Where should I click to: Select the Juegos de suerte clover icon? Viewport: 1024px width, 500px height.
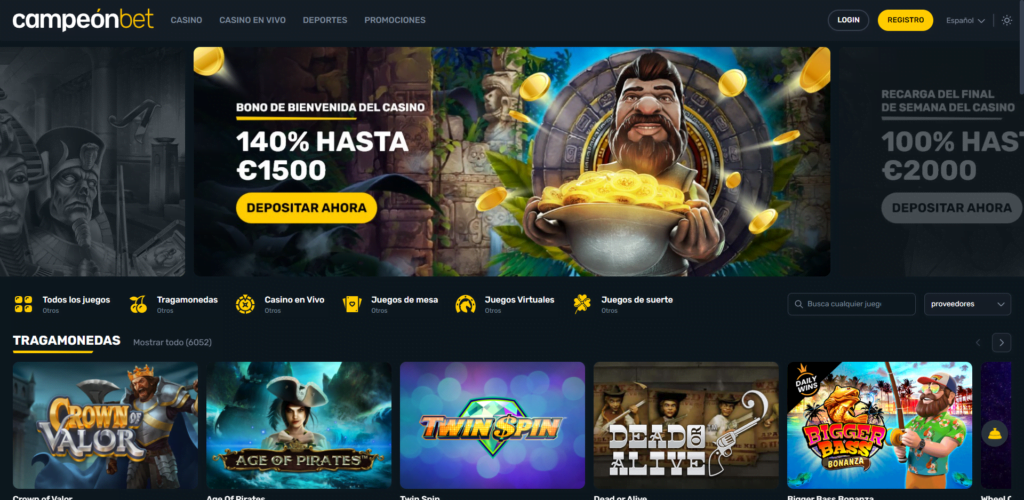582,304
